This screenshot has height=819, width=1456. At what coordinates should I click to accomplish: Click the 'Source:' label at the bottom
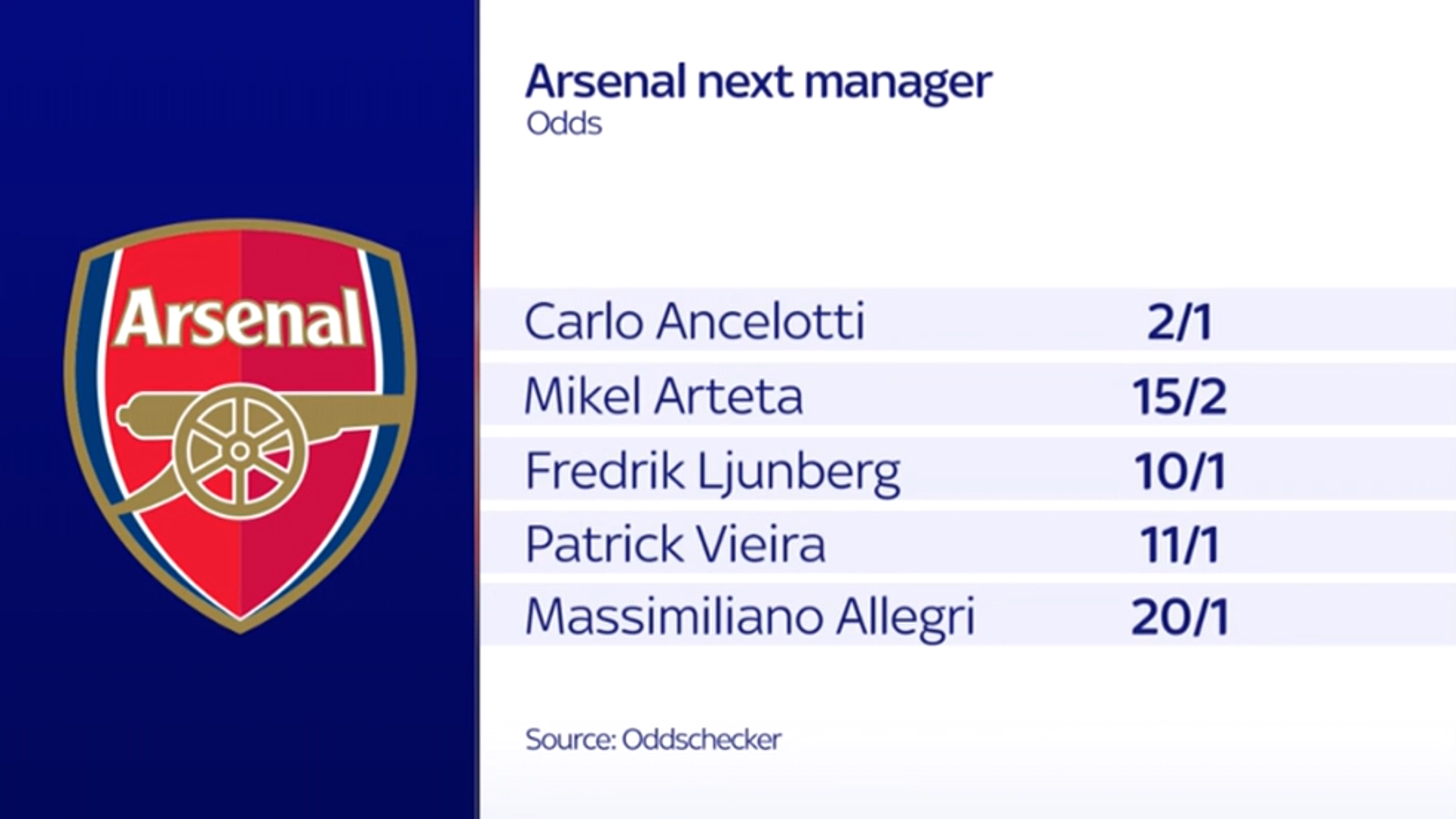[571, 739]
